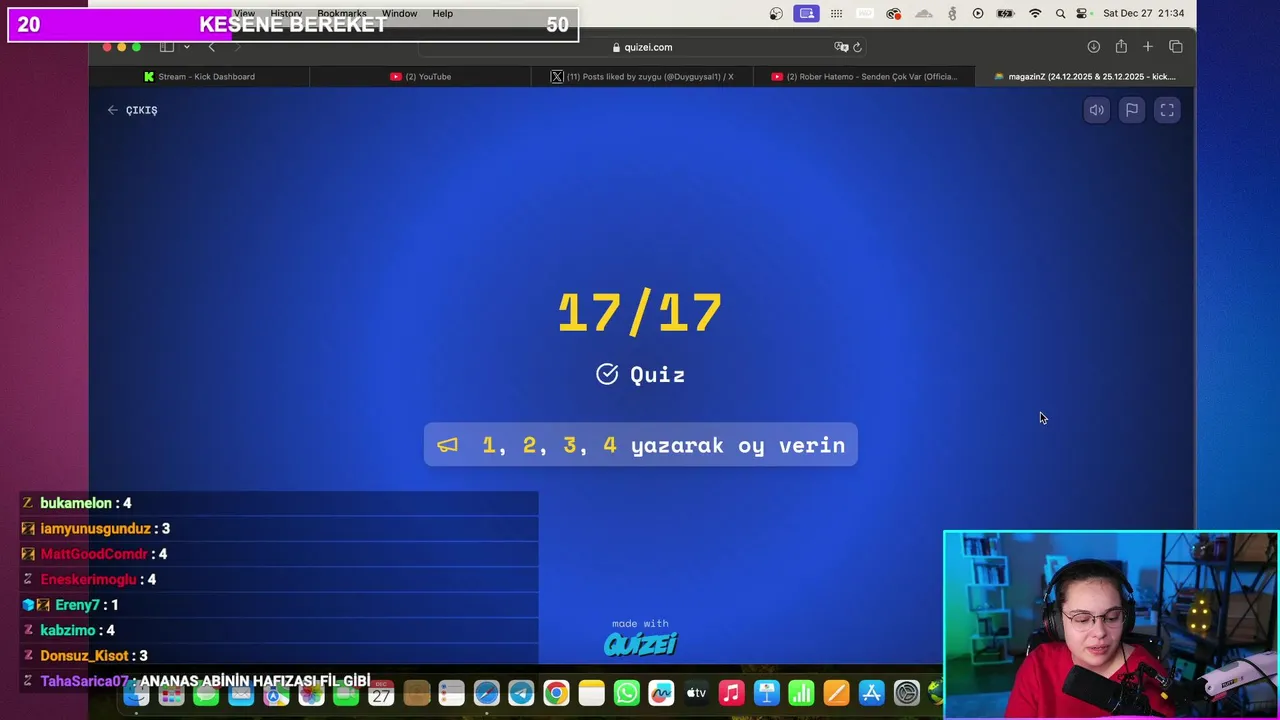1280x720 pixels.
Task: Open a new tab with the plus icon
Action: [1148, 47]
